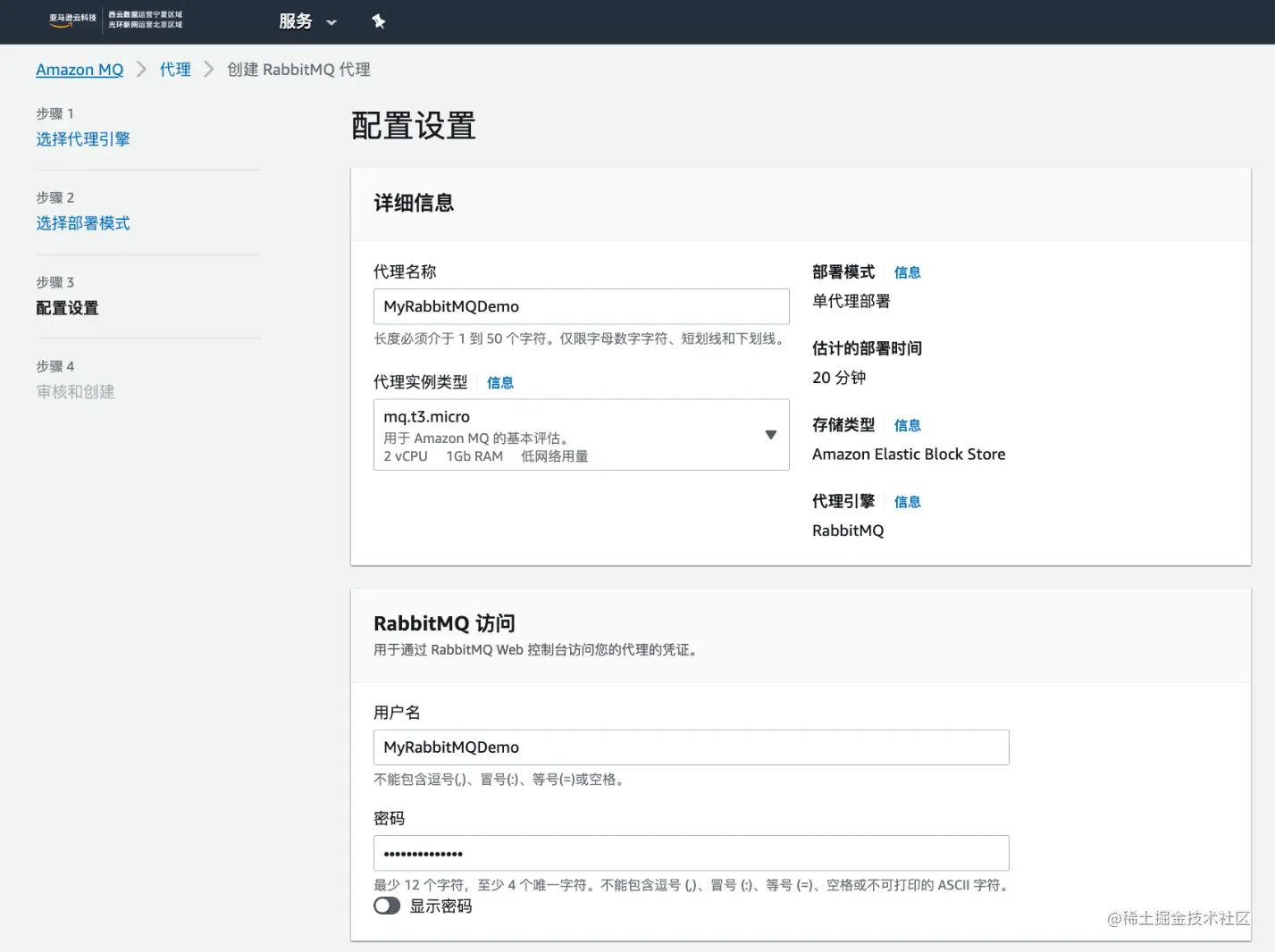Open the 服务 services menu
The width and height of the screenshot is (1275, 952).
pyautogui.click(x=307, y=21)
